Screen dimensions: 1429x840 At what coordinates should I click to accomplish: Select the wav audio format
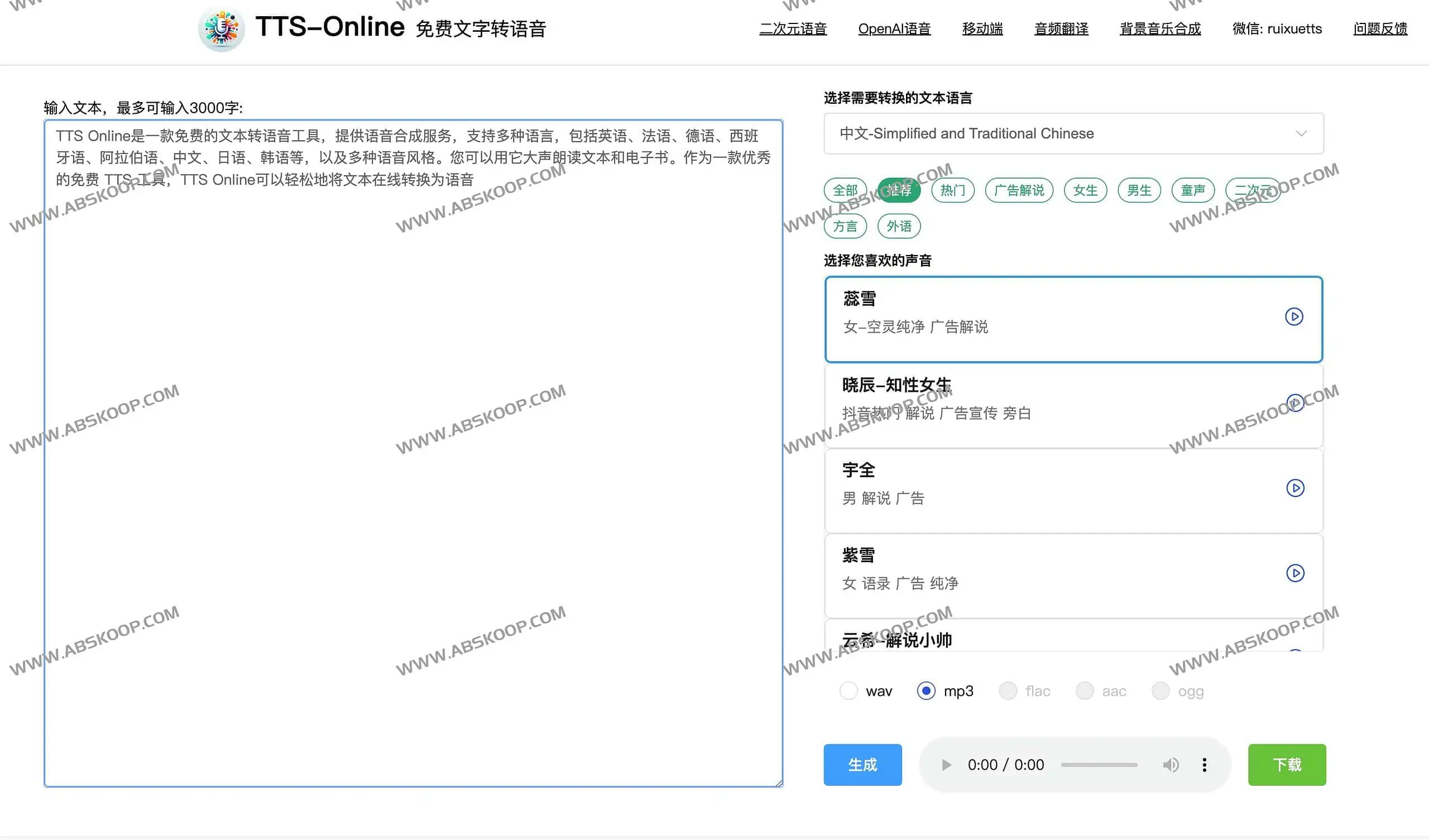tap(848, 691)
